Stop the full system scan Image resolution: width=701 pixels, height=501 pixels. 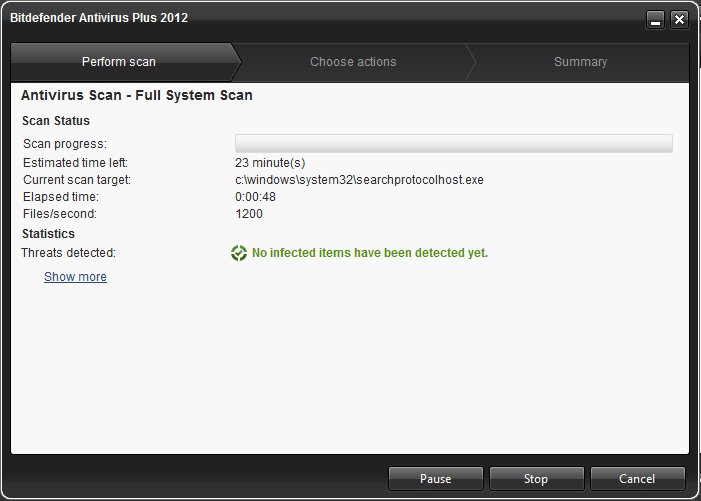tap(536, 479)
